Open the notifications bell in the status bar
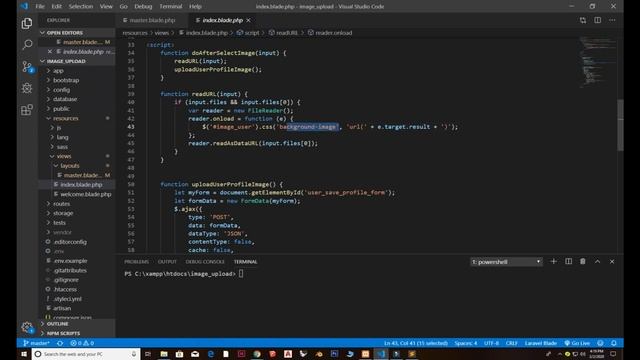Viewport: 640px width, 360px height. click(613, 343)
